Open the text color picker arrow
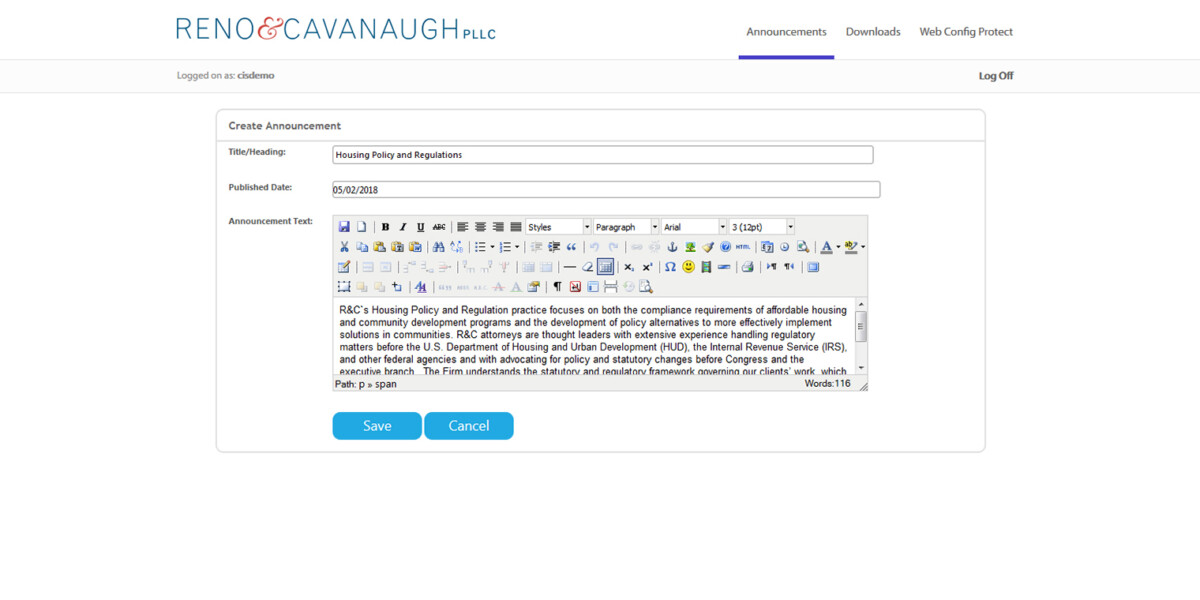This screenshot has width=1200, height=600. (x=838, y=247)
